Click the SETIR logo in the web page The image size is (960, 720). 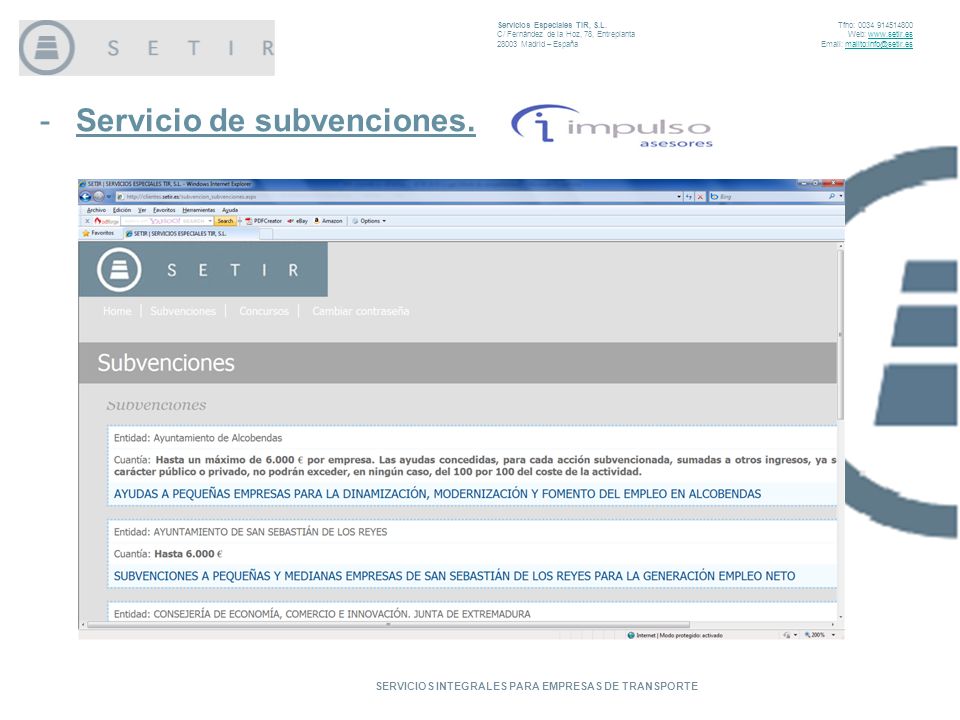click(203, 270)
